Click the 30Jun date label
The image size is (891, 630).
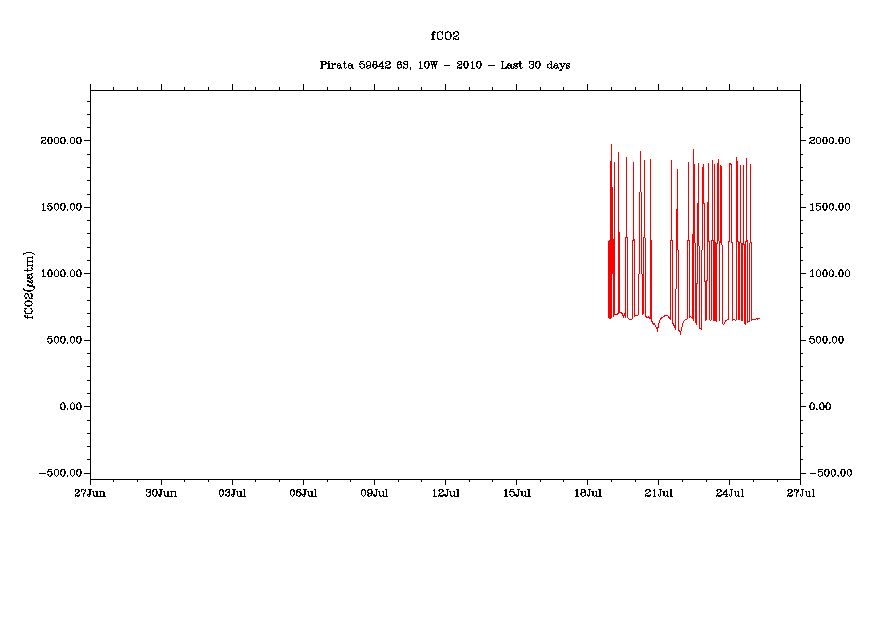pyautogui.click(x=161, y=493)
